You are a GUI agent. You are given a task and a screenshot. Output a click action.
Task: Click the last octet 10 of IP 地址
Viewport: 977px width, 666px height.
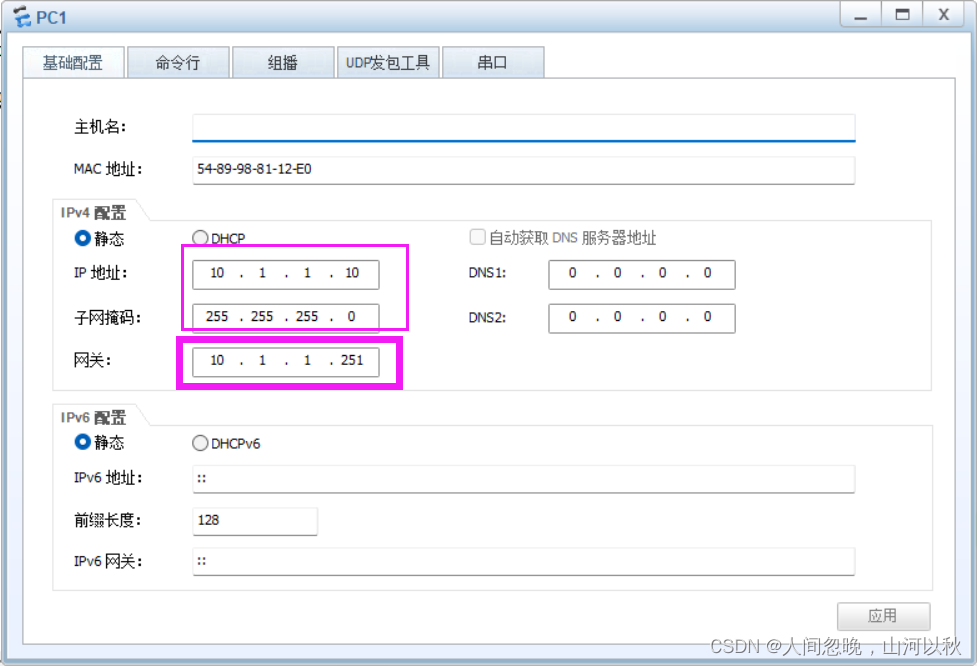point(352,273)
